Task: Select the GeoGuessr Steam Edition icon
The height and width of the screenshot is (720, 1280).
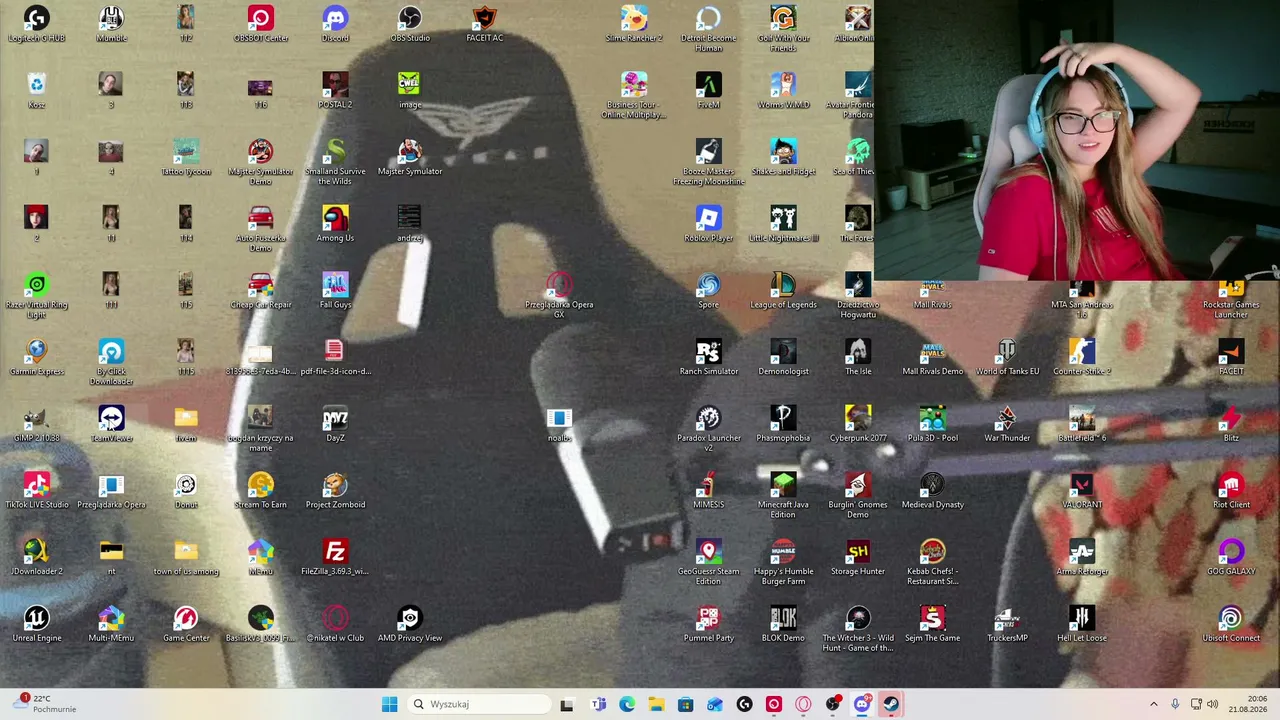Action: point(708,563)
